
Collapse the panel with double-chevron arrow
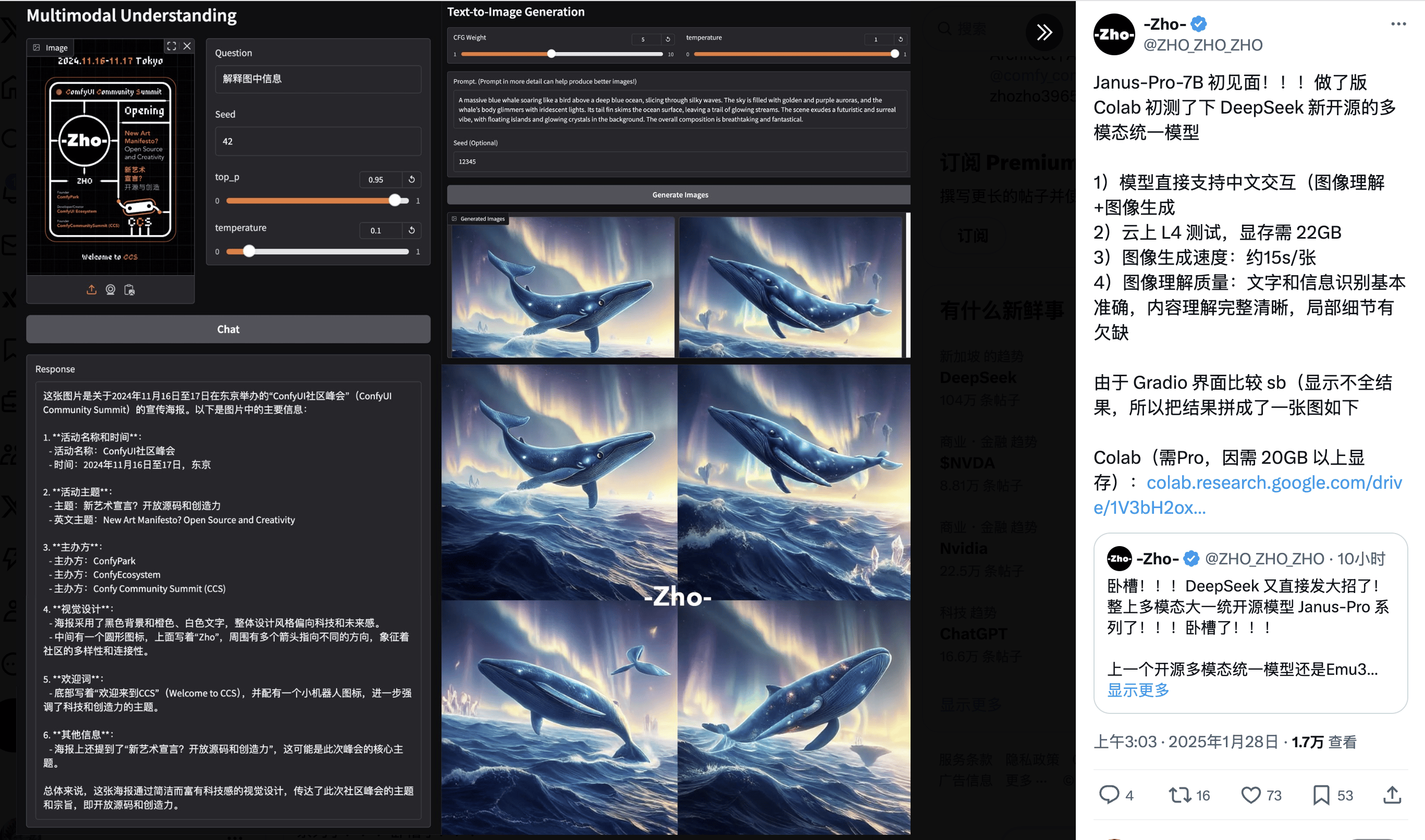pos(1043,32)
